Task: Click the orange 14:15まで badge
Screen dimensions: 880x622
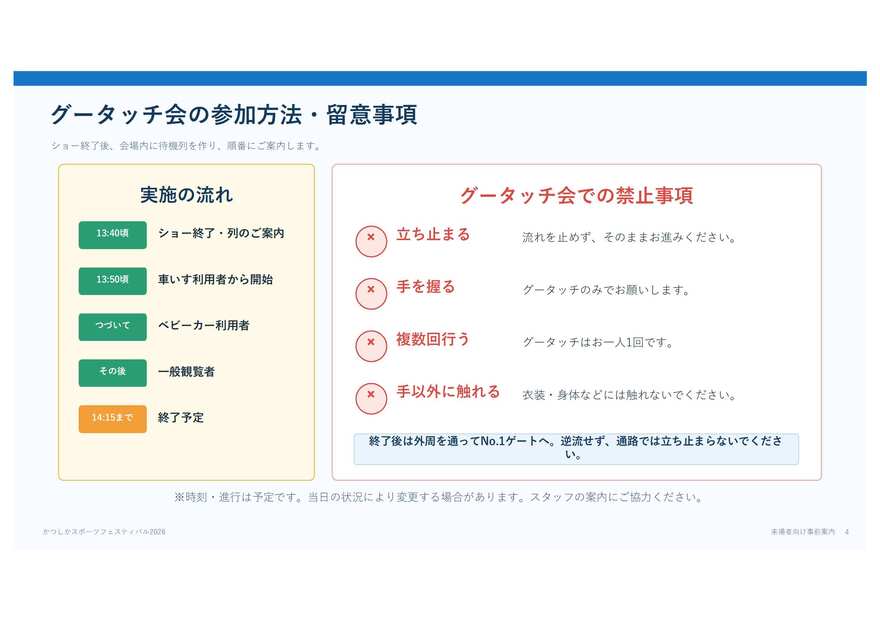Action: (112, 419)
